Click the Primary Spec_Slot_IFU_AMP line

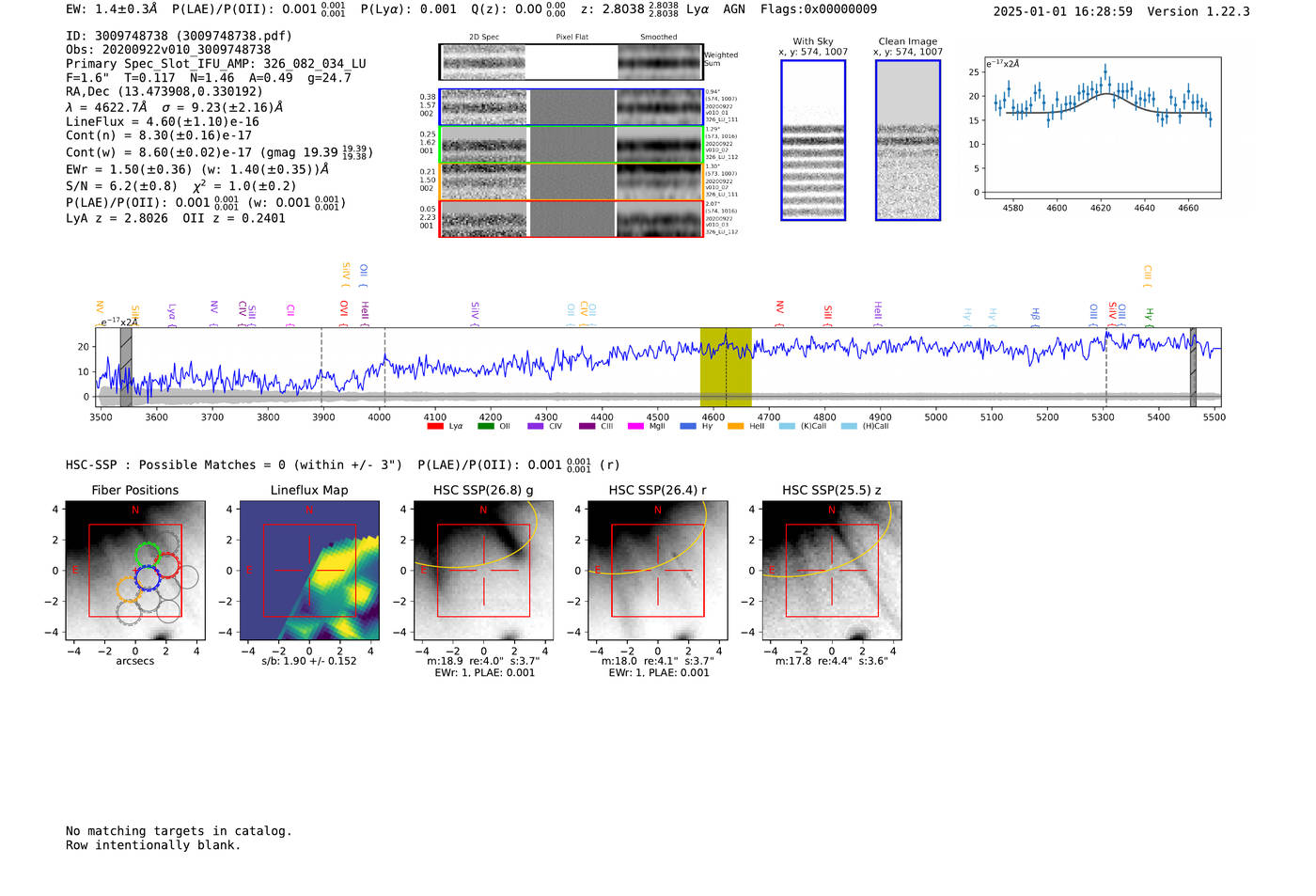(216, 64)
